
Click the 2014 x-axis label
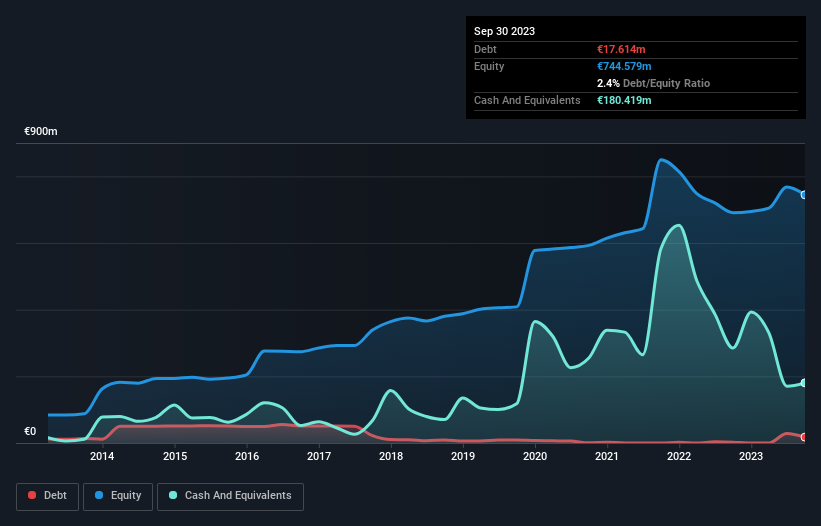[x=102, y=456]
